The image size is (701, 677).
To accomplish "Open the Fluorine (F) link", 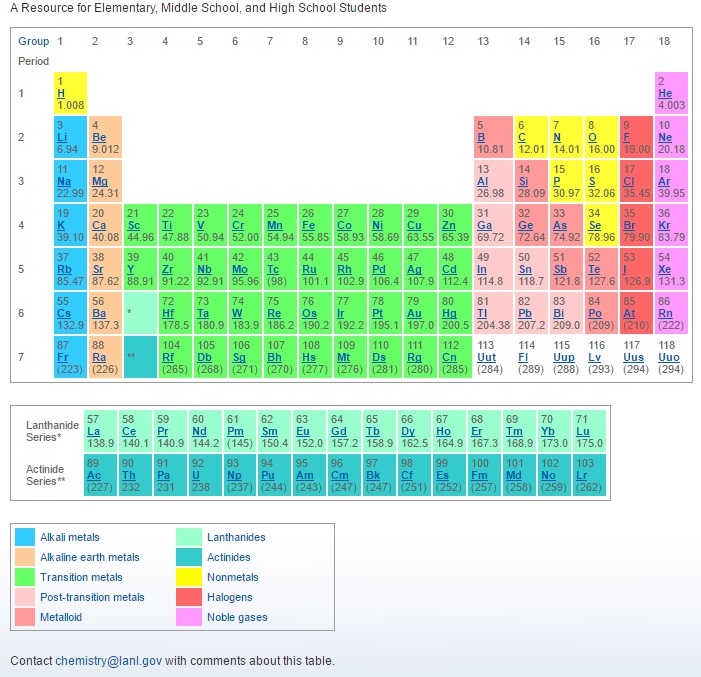I will tap(626, 137).
